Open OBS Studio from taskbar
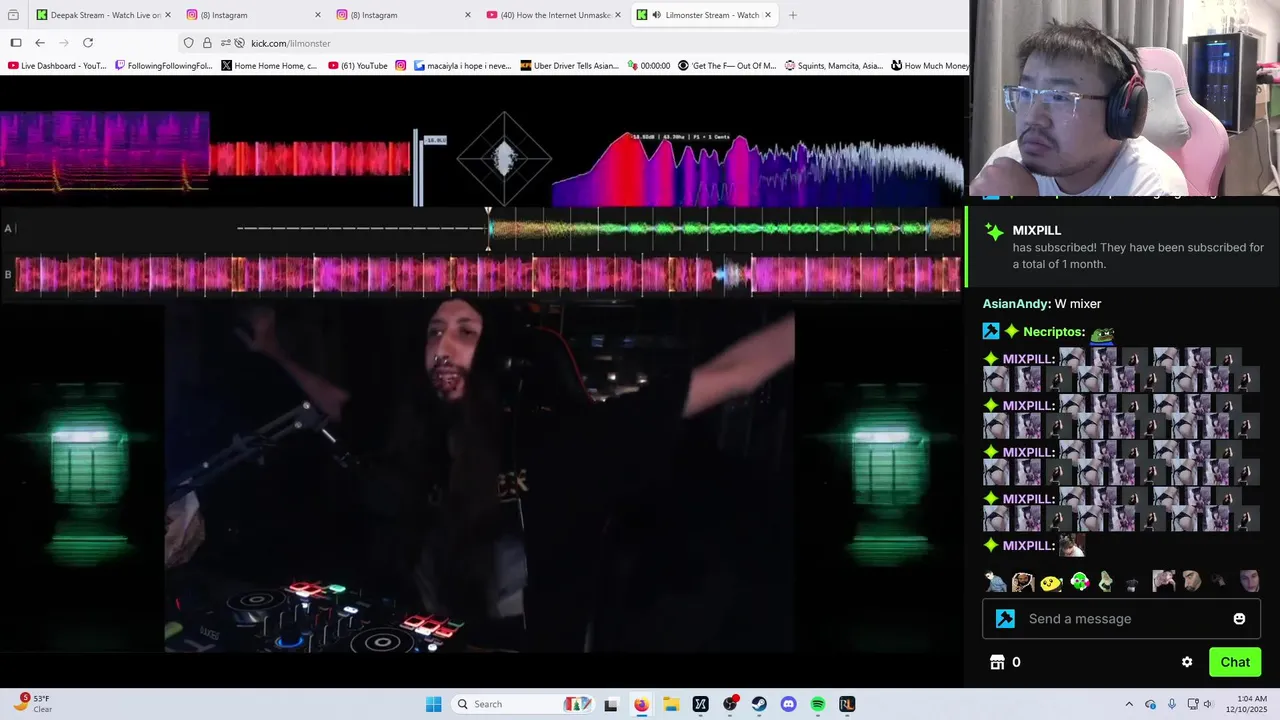1280x720 pixels. 730,704
